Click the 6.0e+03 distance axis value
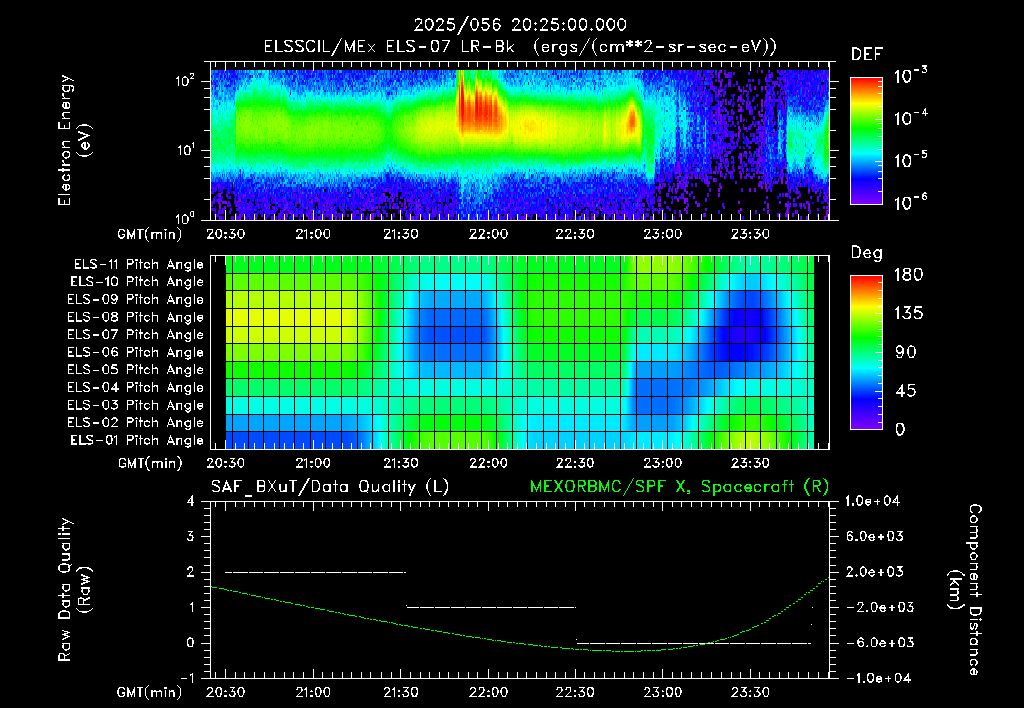1024x708 pixels. point(874,536)
